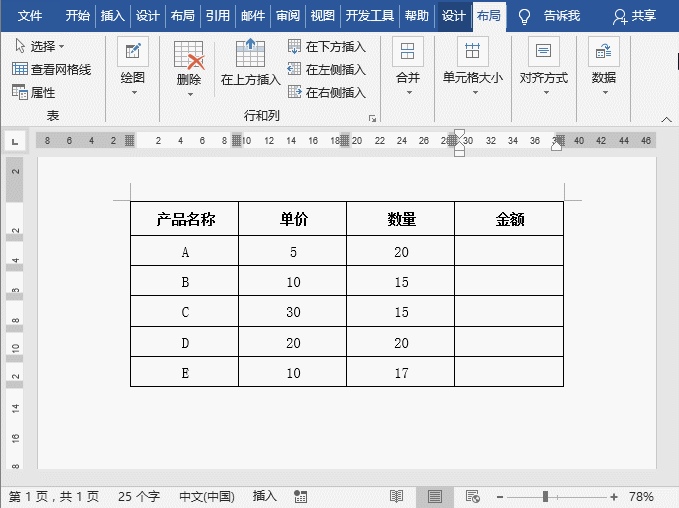Image resolution: width=679 pixels, height=508 pixels.
Task: Click the 数据 data icon
Action: (604, 52)
